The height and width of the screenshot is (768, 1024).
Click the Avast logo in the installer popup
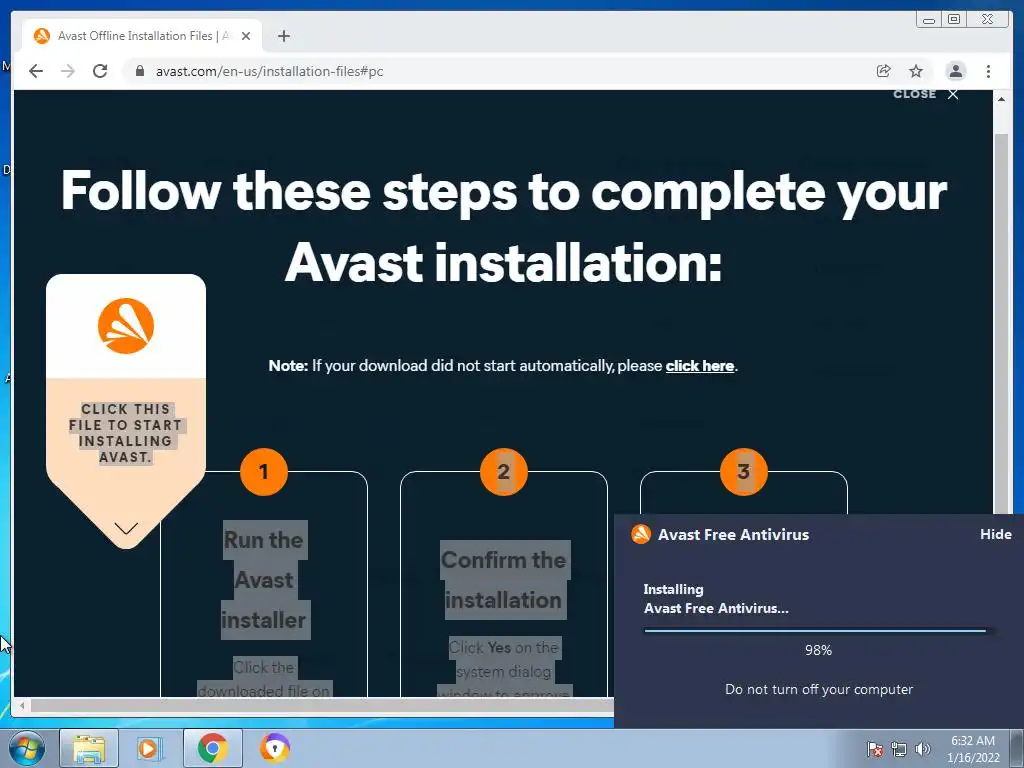641,534
